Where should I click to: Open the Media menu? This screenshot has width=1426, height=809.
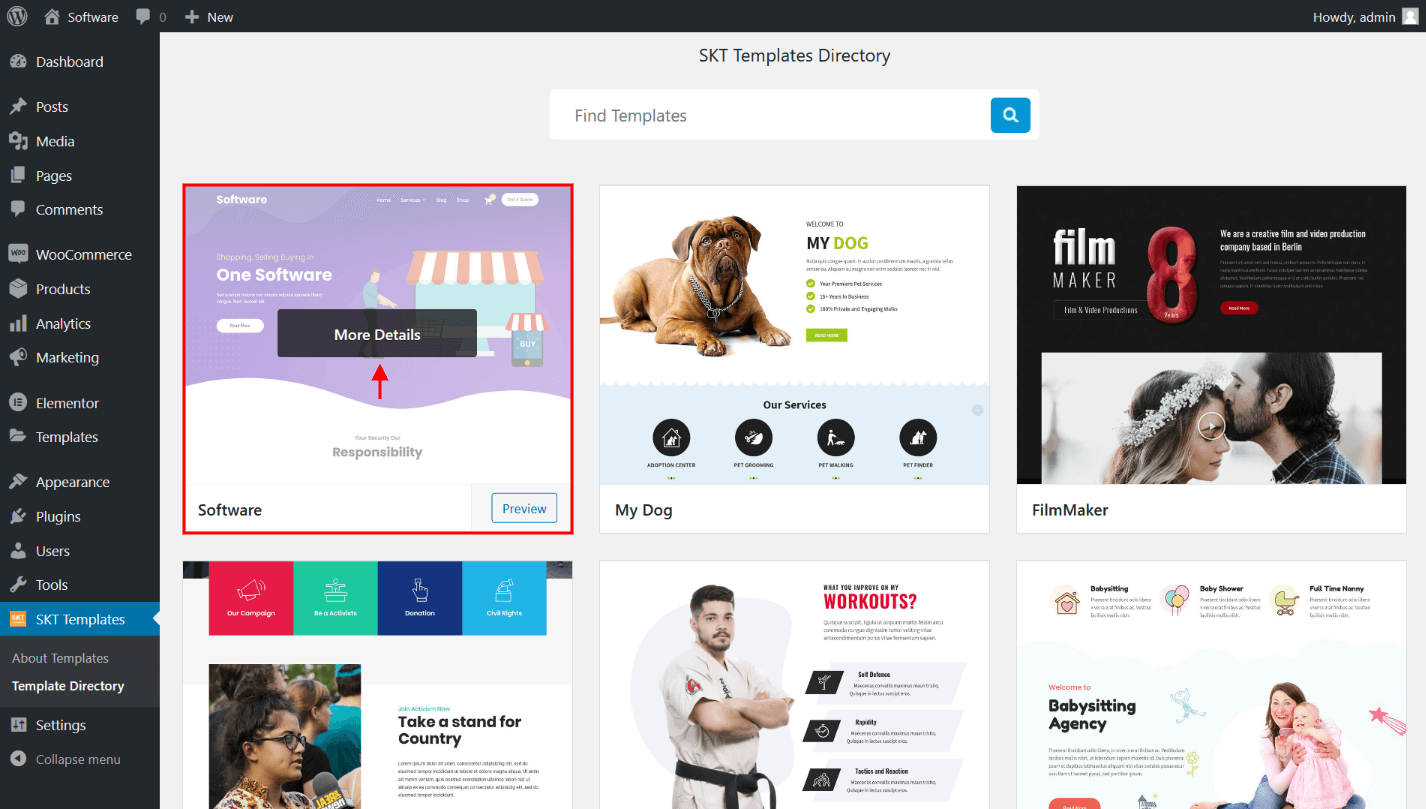click(x=80, y=141)
